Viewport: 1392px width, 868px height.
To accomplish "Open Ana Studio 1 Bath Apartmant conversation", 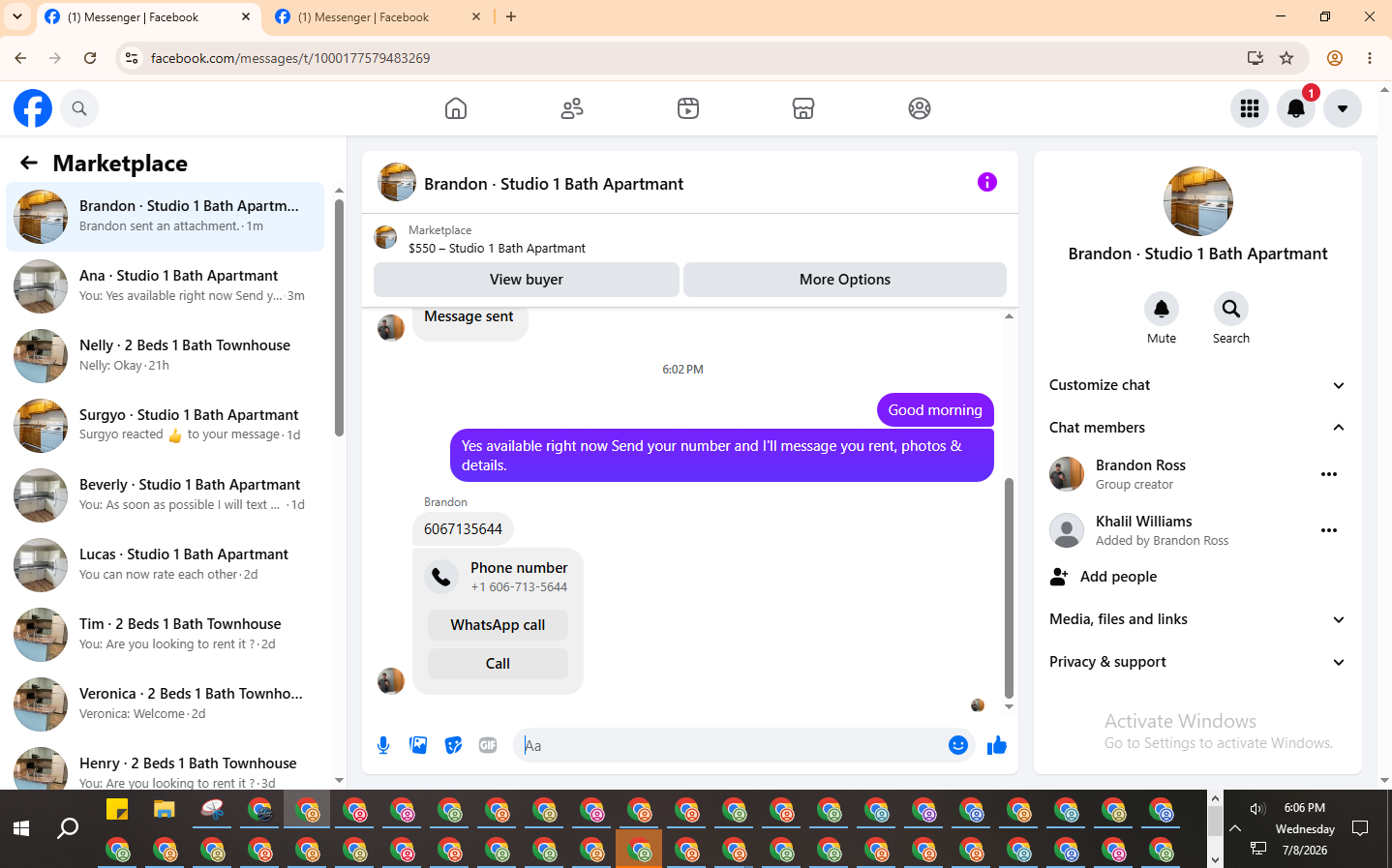I will [x=166, y=286].
